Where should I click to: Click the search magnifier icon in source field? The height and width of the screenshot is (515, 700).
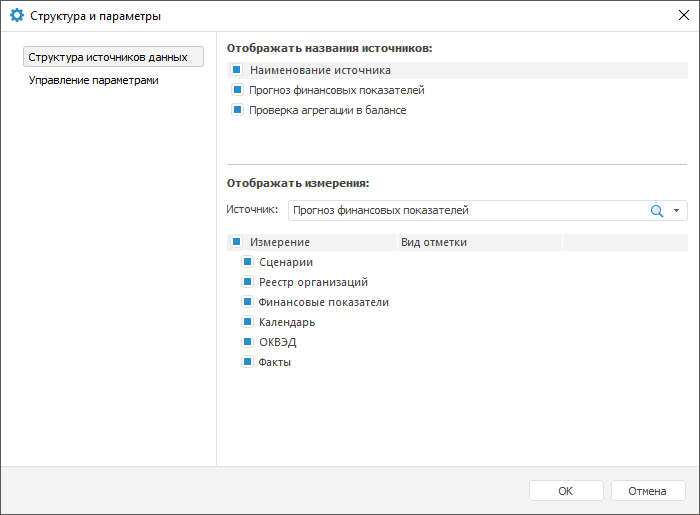click(657, 211)
